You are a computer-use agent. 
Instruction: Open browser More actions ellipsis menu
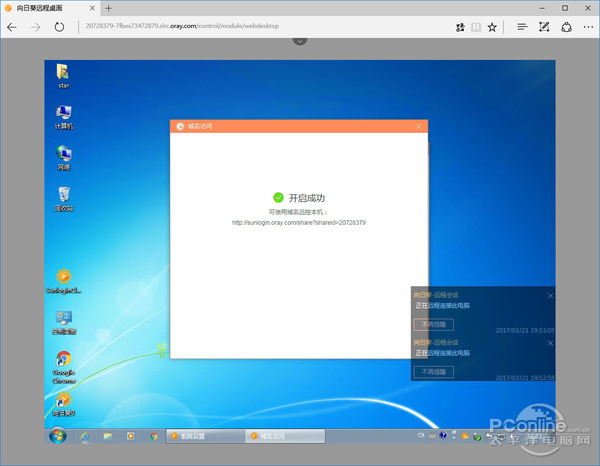pyautogui.click(x=588, y=27)
